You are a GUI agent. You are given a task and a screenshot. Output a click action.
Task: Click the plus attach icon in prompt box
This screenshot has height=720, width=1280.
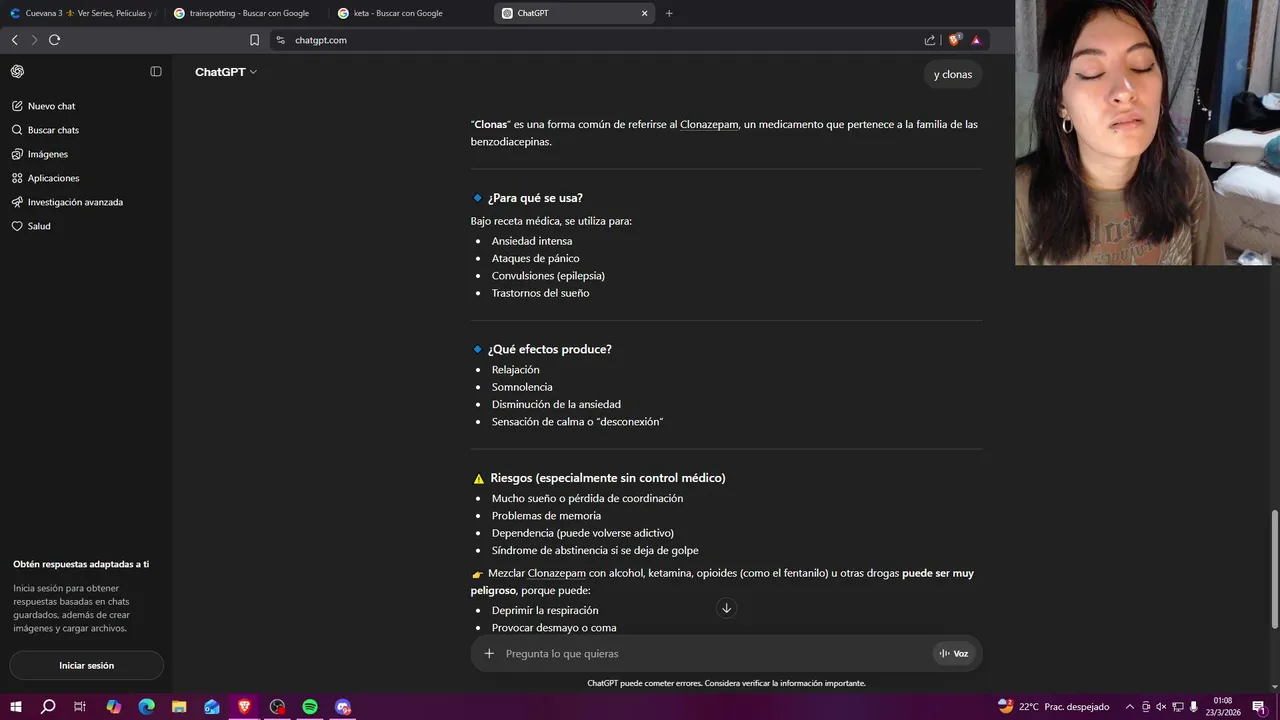(489, 653)
